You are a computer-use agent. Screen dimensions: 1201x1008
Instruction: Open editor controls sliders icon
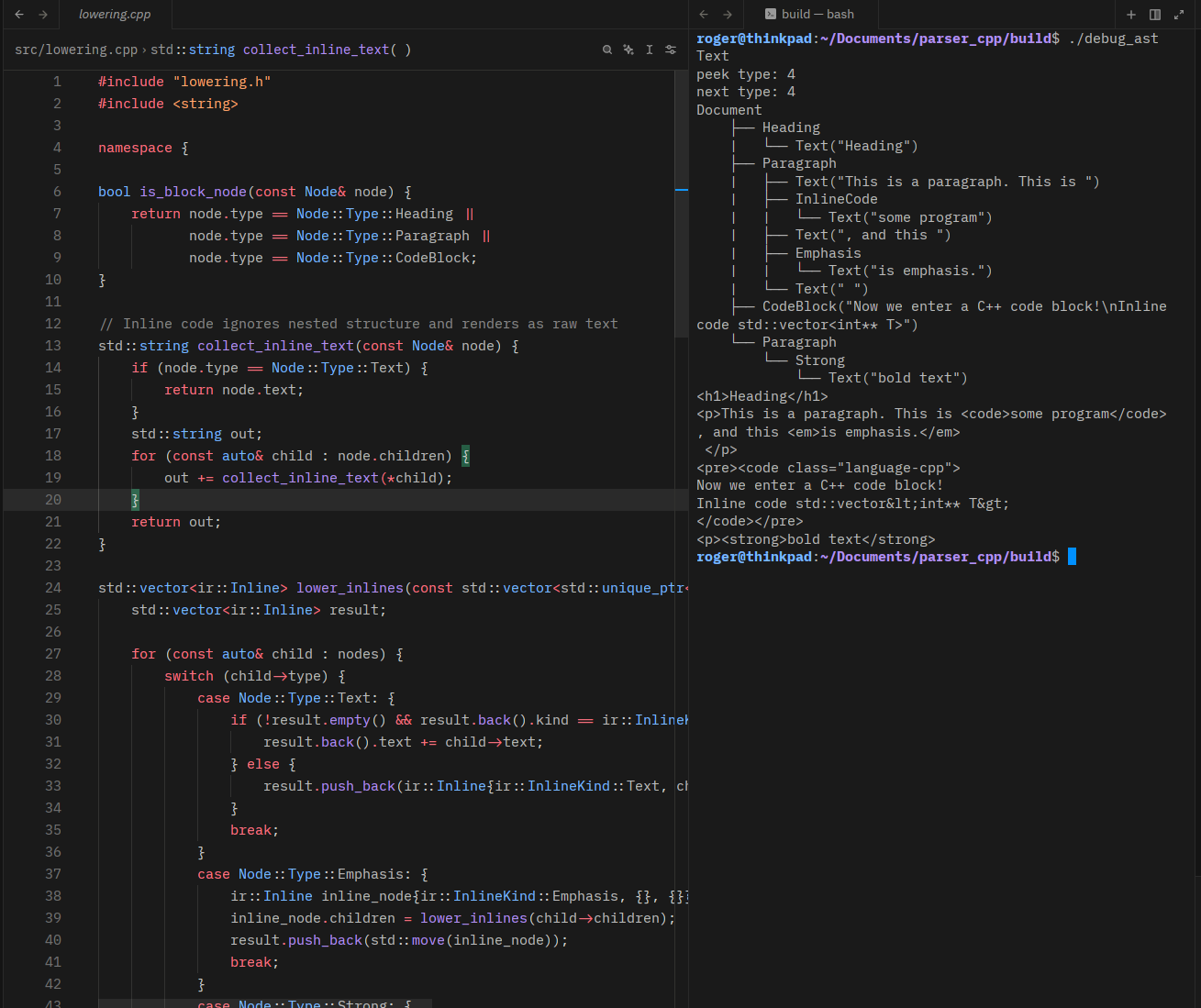point(671,50)
